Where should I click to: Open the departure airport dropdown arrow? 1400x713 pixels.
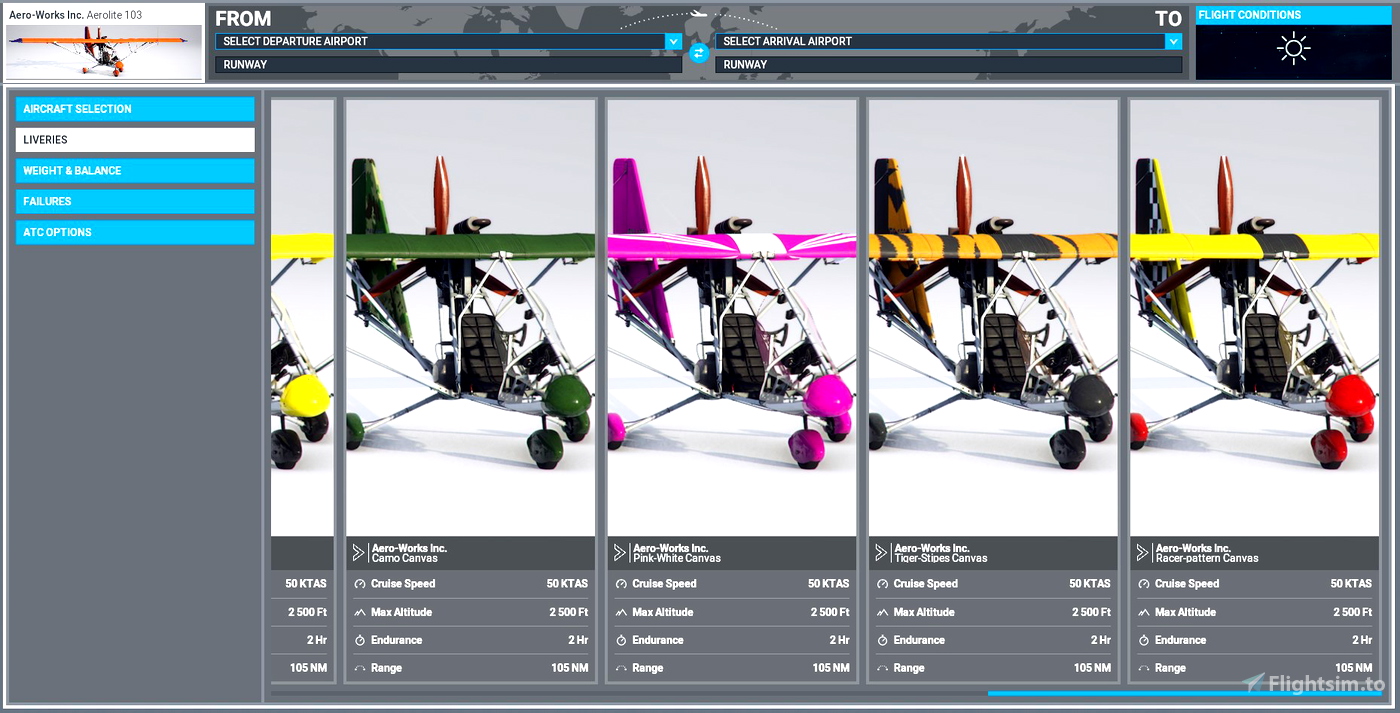(673, 41)
